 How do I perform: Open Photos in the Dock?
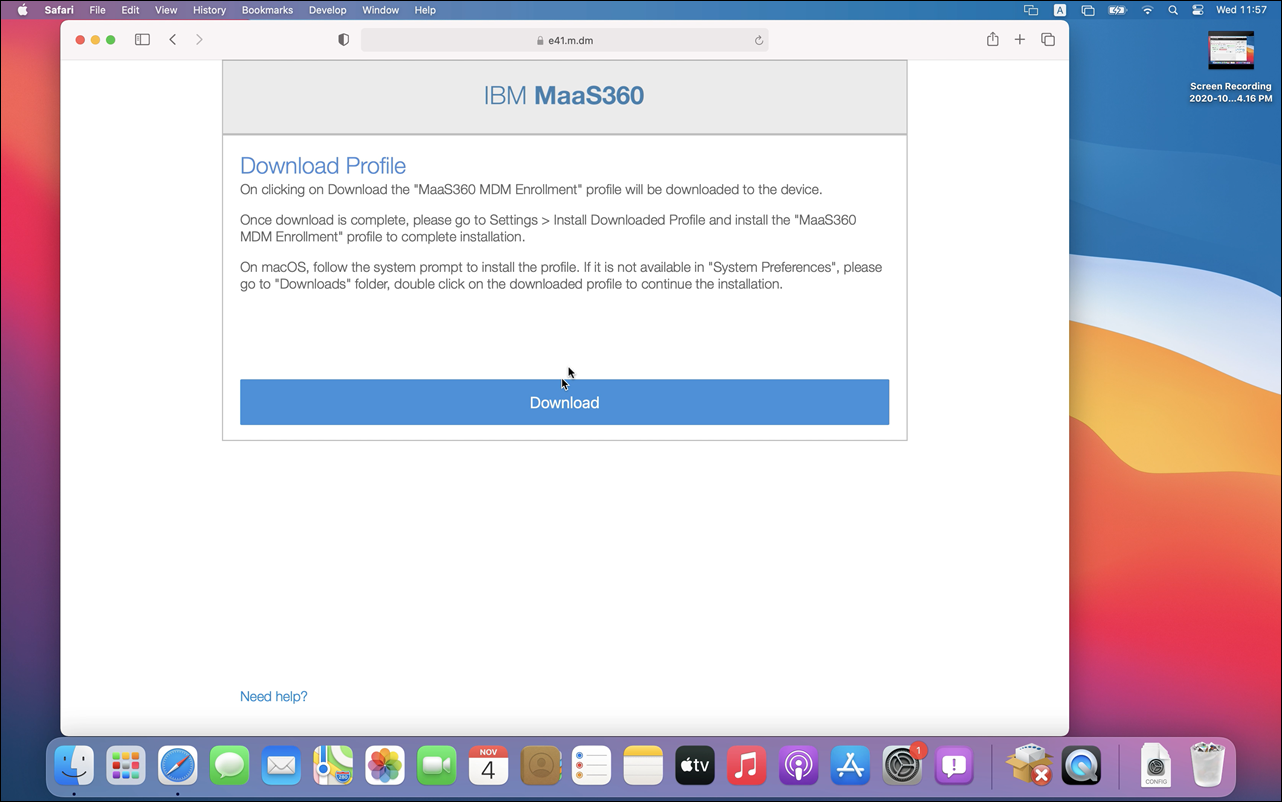[x=385, y=766]
